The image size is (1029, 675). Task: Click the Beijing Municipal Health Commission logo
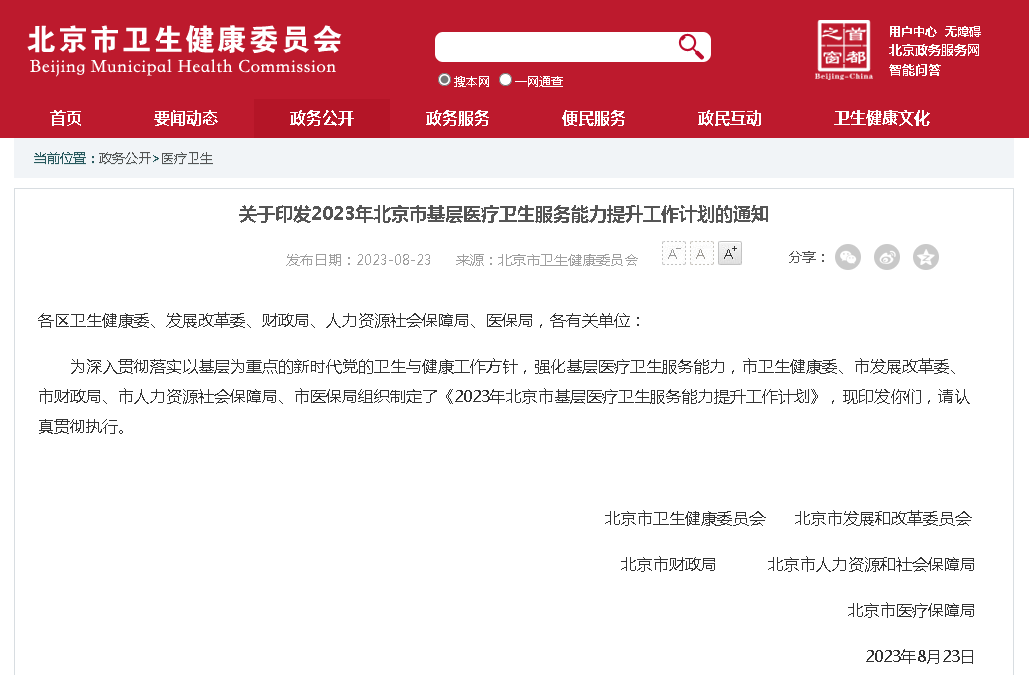(184, 50)
